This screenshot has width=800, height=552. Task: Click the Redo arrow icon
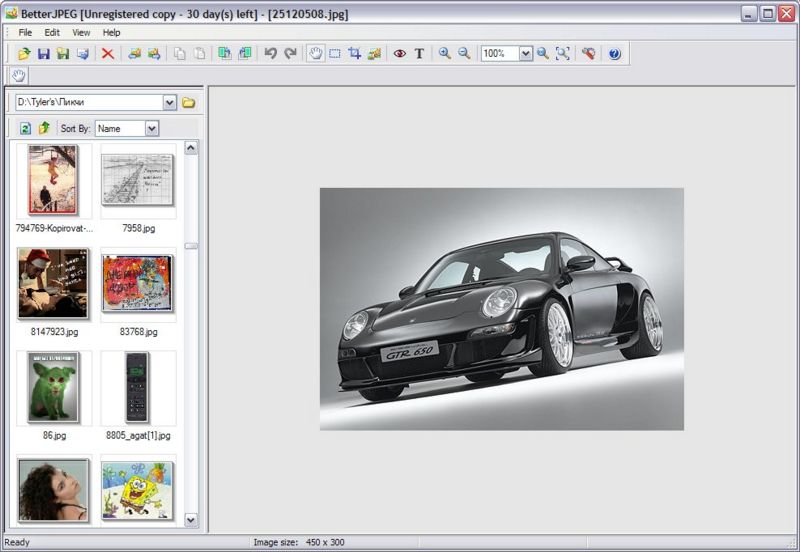[x=290, y=53]
